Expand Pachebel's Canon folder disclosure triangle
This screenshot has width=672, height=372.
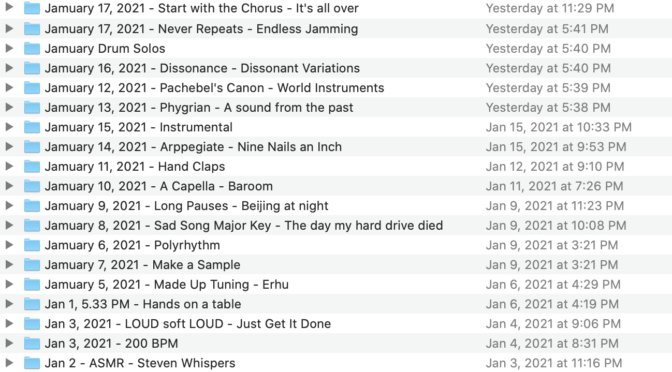pos(9,87)
